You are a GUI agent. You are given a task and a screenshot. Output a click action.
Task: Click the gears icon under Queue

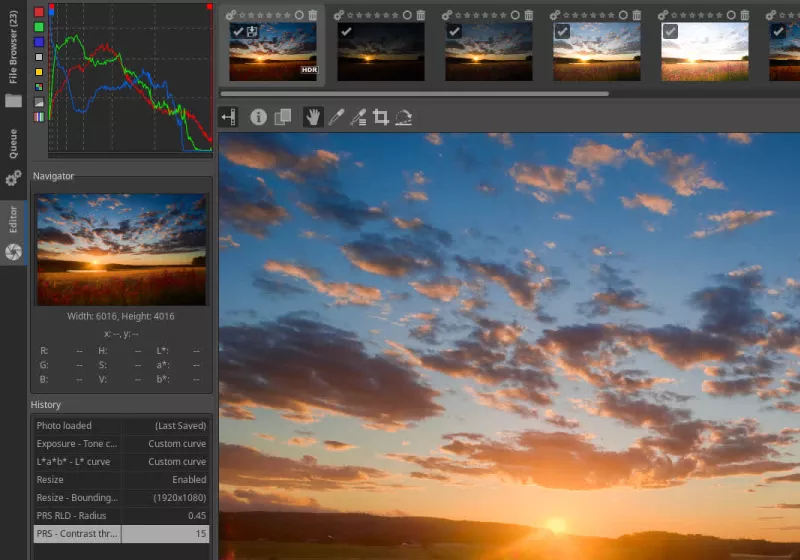click(13, 178)
